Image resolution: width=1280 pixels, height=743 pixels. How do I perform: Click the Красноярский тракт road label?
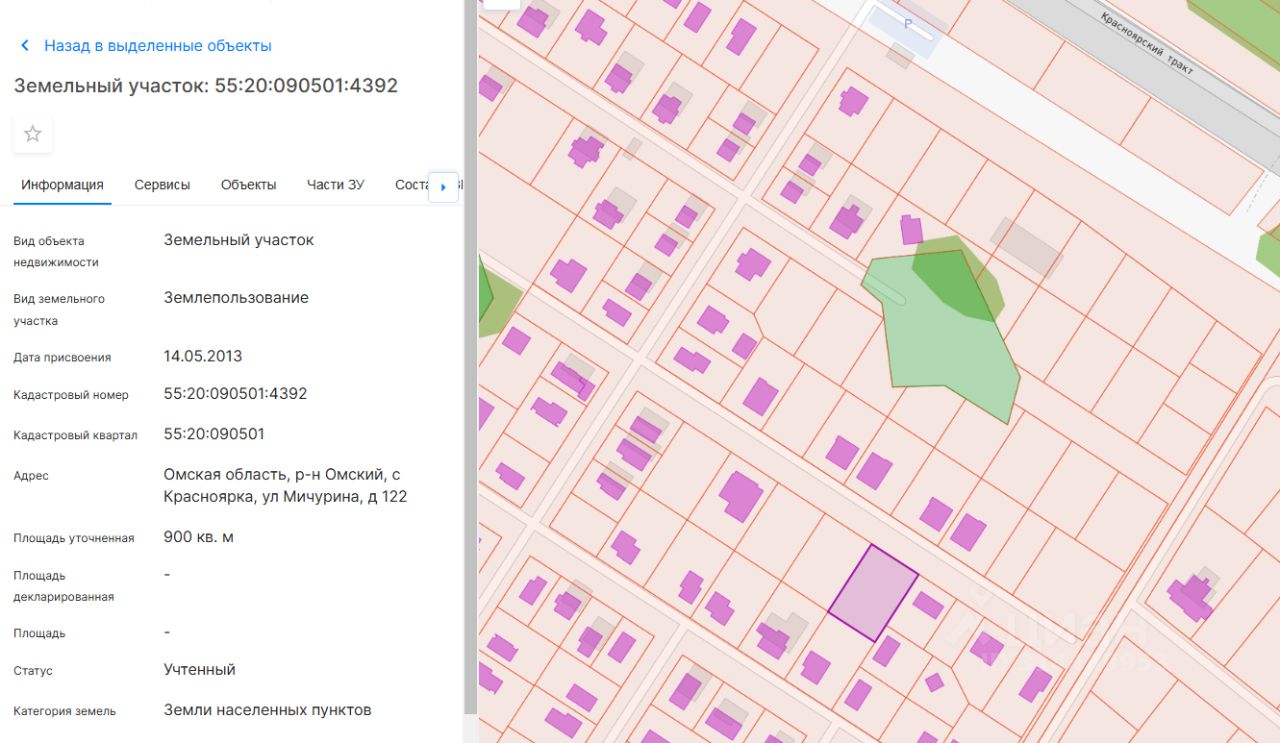(x=1146, y=42)
